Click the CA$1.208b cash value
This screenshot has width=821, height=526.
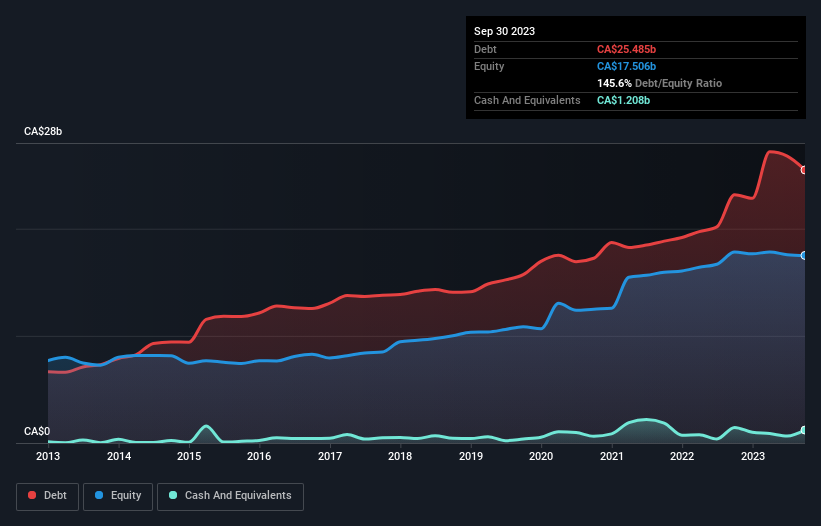pyautogui.click(x=623, y=100)
